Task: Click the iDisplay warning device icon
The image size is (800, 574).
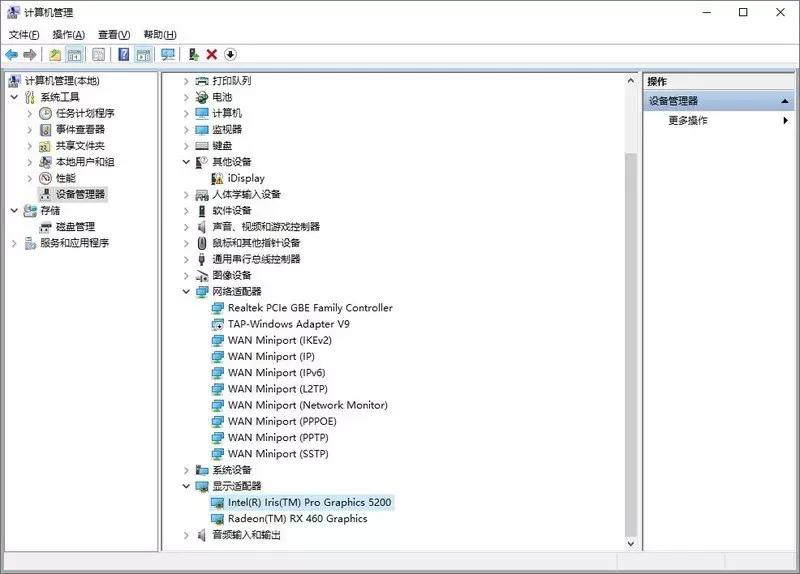Action: click(x=217, y=178)
